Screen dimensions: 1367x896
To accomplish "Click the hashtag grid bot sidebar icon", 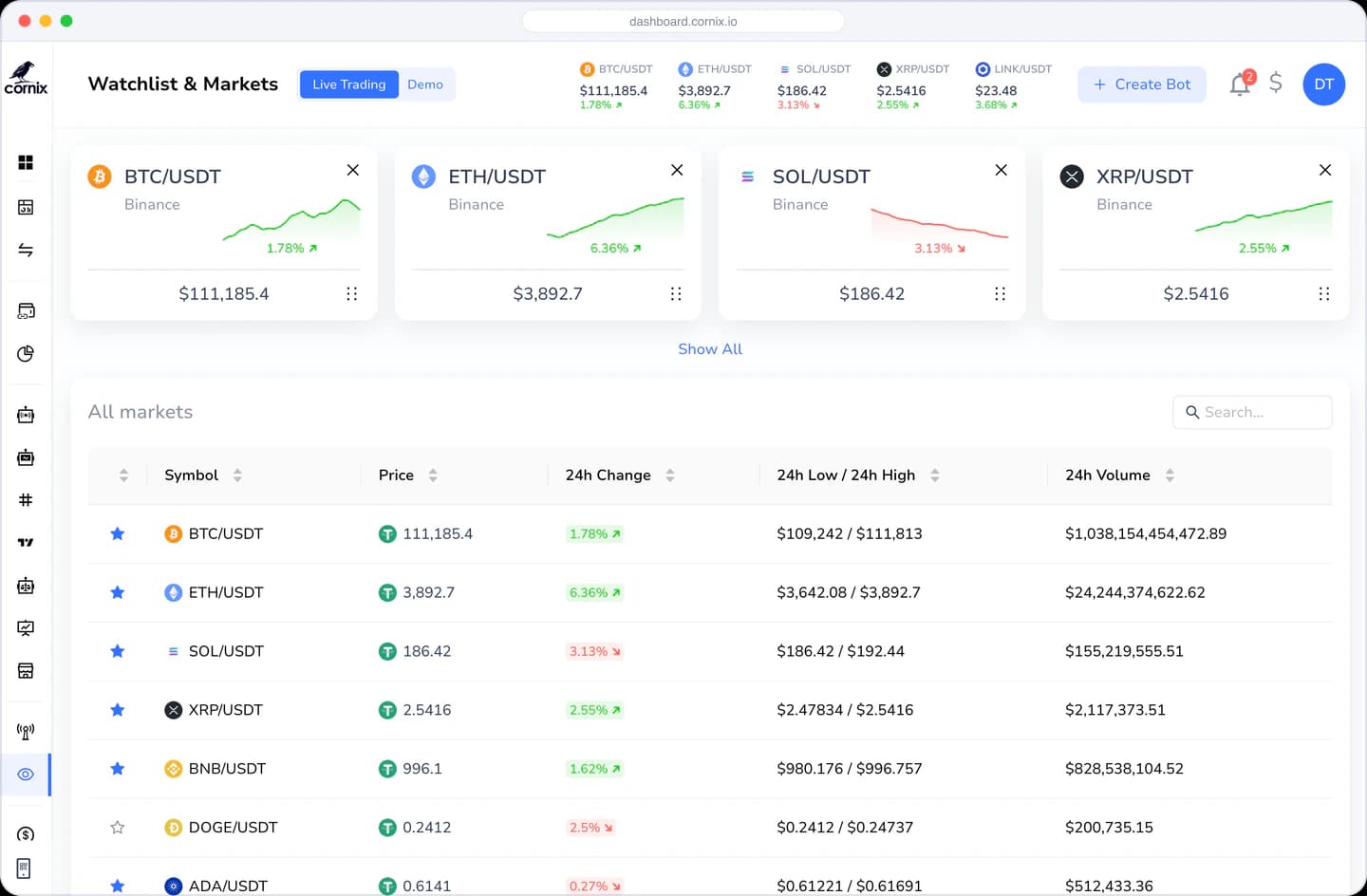I will click(26, 500).
